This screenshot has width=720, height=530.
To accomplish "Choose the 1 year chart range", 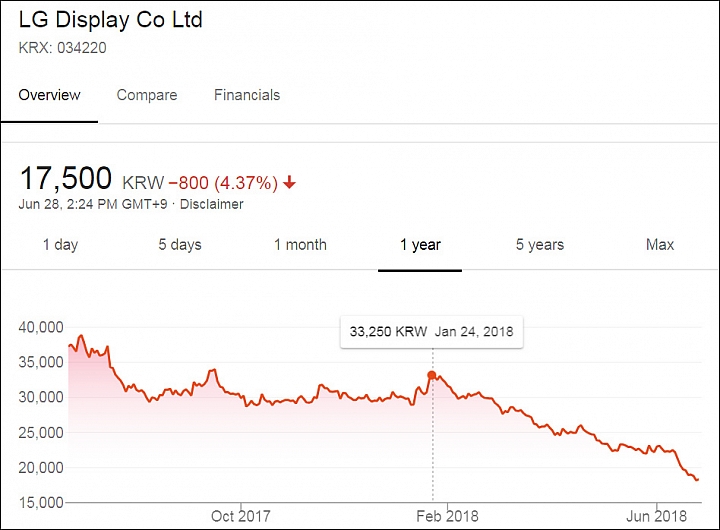I will click(420, 245).
